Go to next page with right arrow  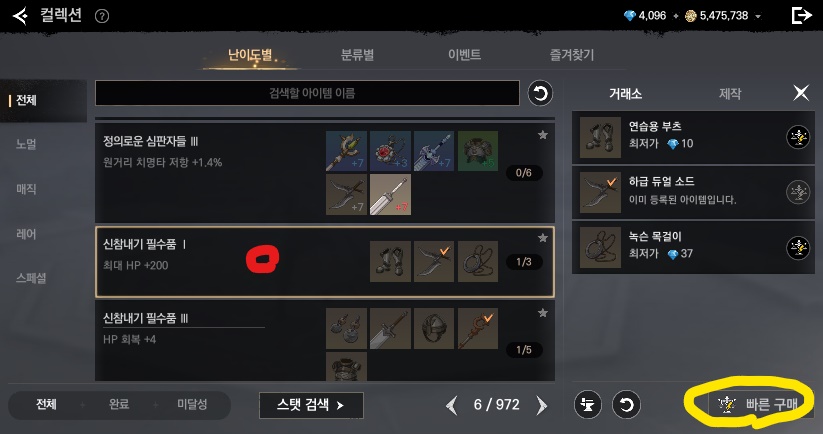(x=541, y=405)
